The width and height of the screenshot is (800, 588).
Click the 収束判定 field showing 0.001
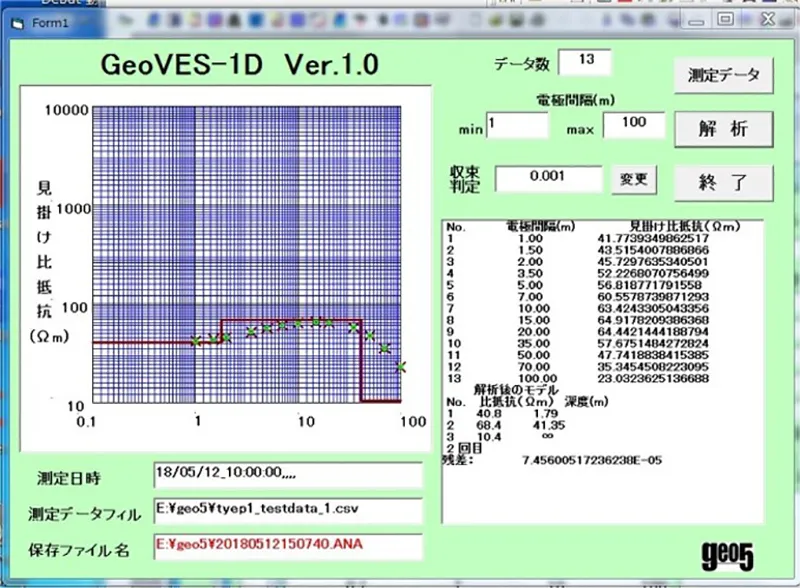[548, 180]
